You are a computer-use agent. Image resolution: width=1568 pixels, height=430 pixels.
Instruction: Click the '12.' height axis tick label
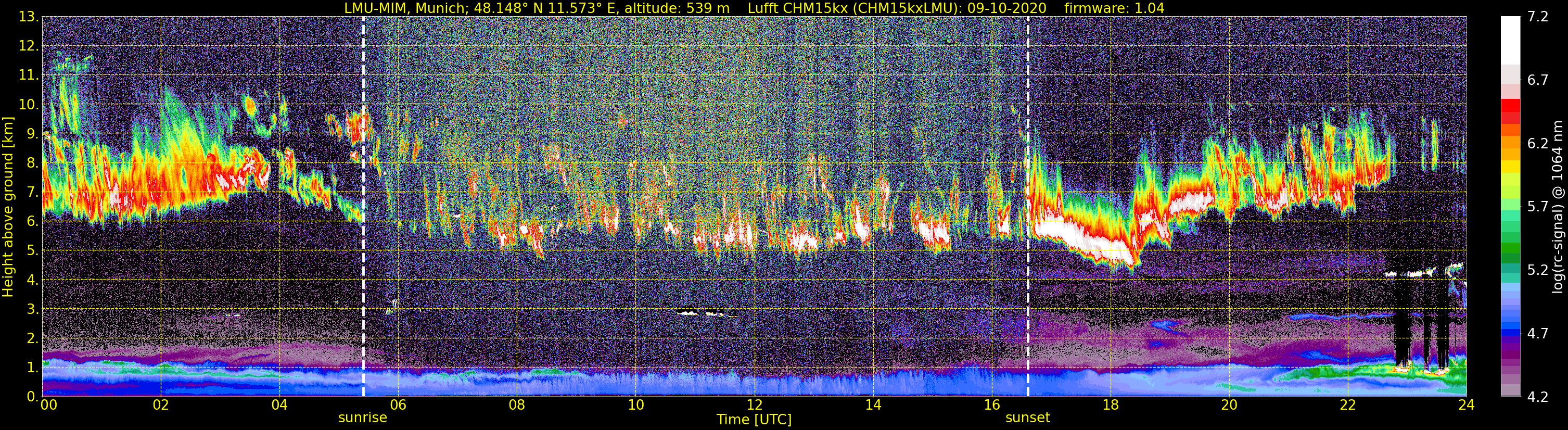pos(29,46)
